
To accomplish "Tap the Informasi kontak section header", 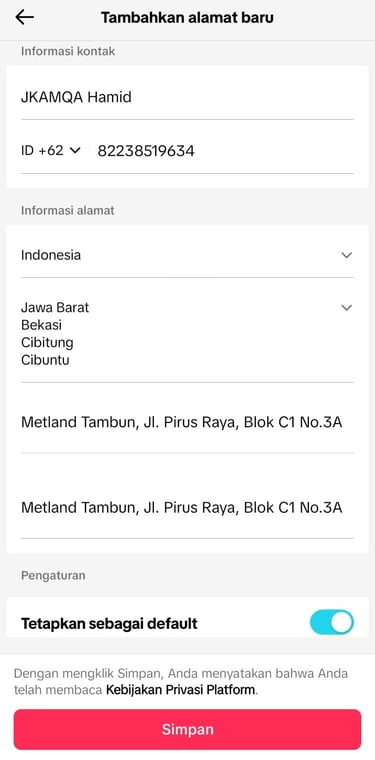I will (68, 51).
